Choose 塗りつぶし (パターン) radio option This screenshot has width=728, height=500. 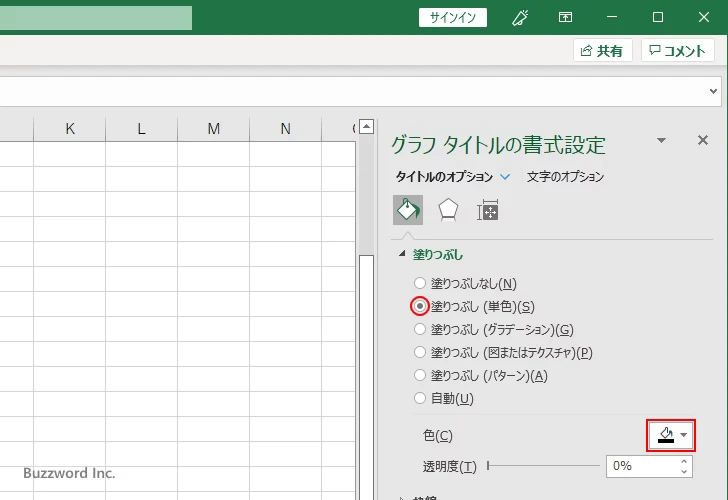pos(421,375)
